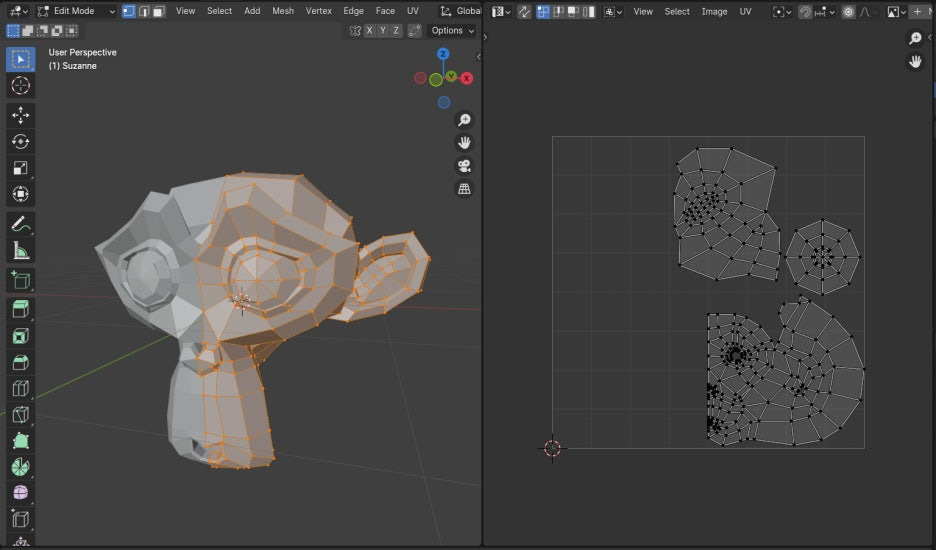Pick the Rotate tool in toolbar
936x550 pixels.
[x=20, y=142]
